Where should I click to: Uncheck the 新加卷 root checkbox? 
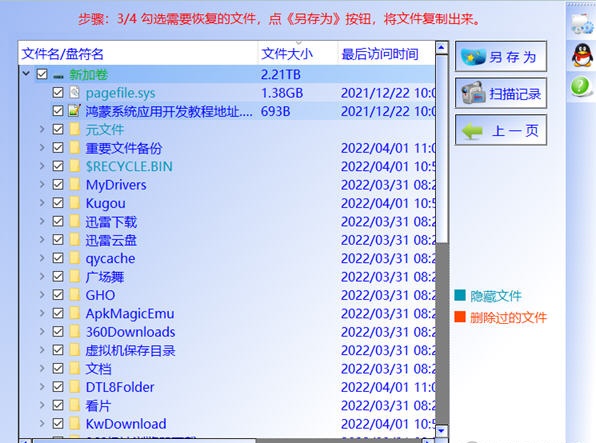42,74
